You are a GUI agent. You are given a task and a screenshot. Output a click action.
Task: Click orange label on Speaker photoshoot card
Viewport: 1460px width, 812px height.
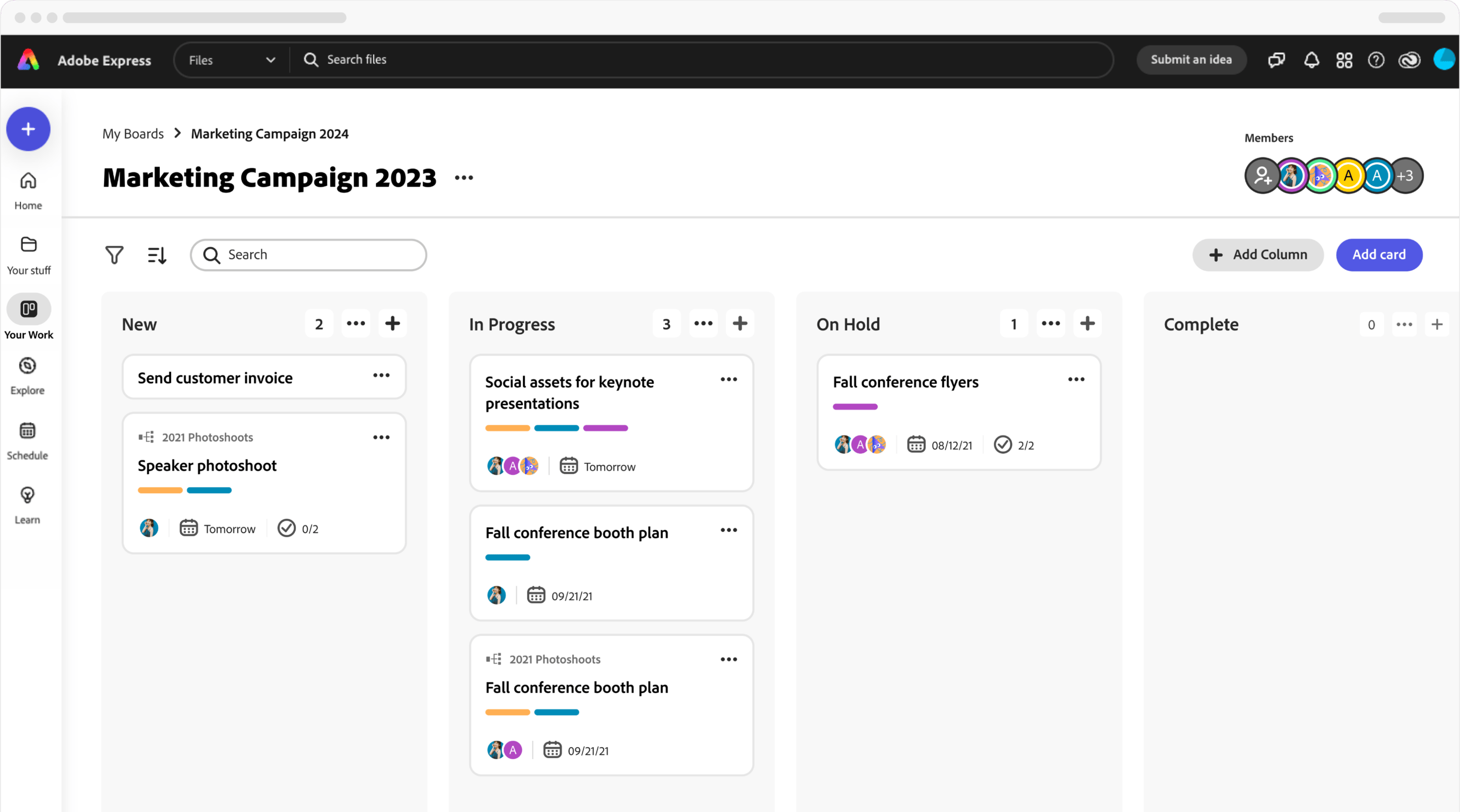160,491
